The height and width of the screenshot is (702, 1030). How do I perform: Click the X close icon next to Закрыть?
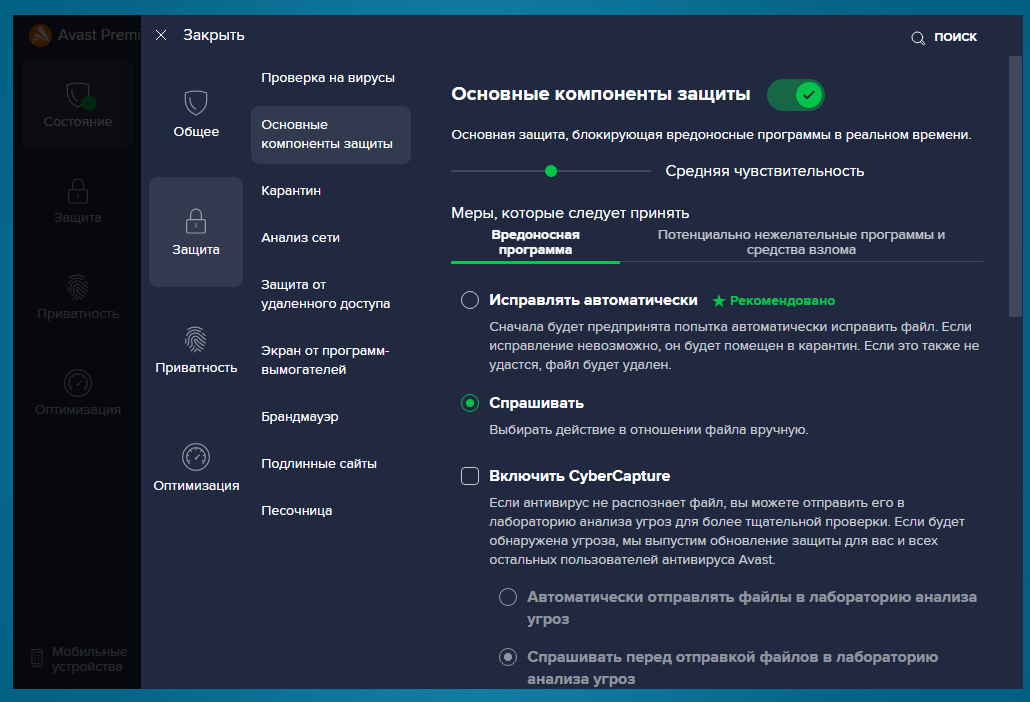[161, 35]
